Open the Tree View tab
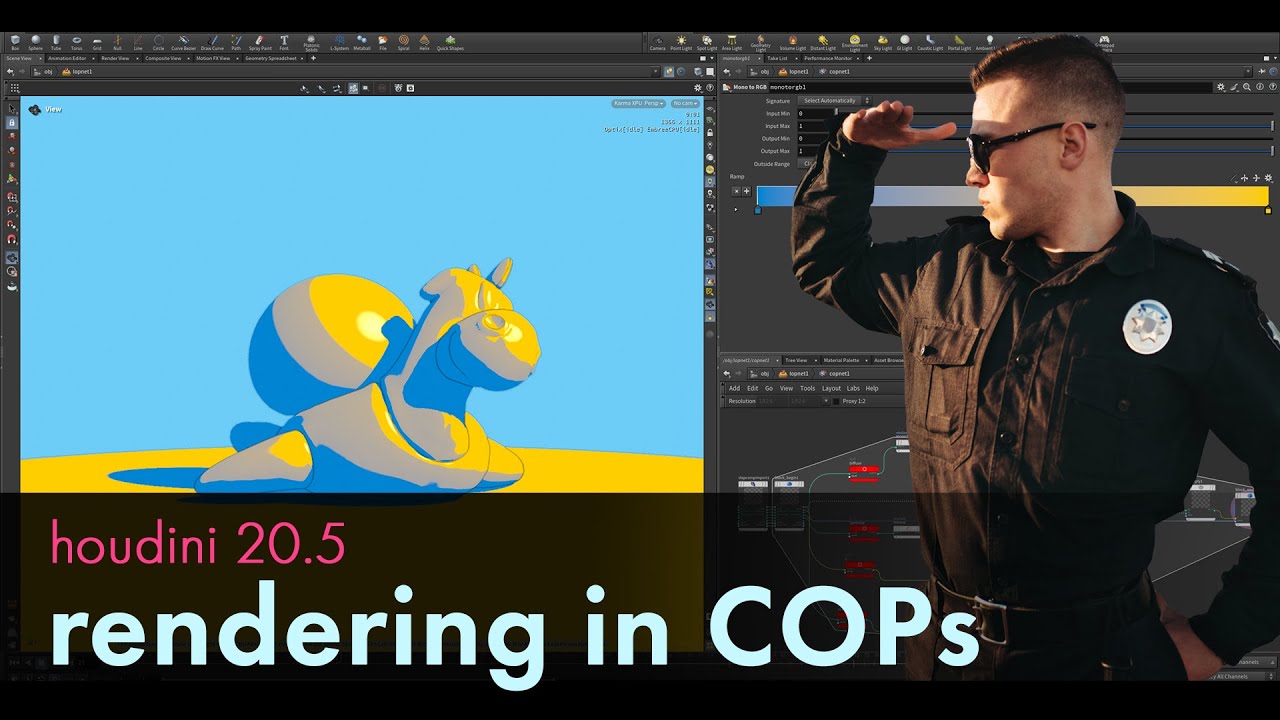The height and width of the screenshot is (720, 1280). [x=796, y=360]
